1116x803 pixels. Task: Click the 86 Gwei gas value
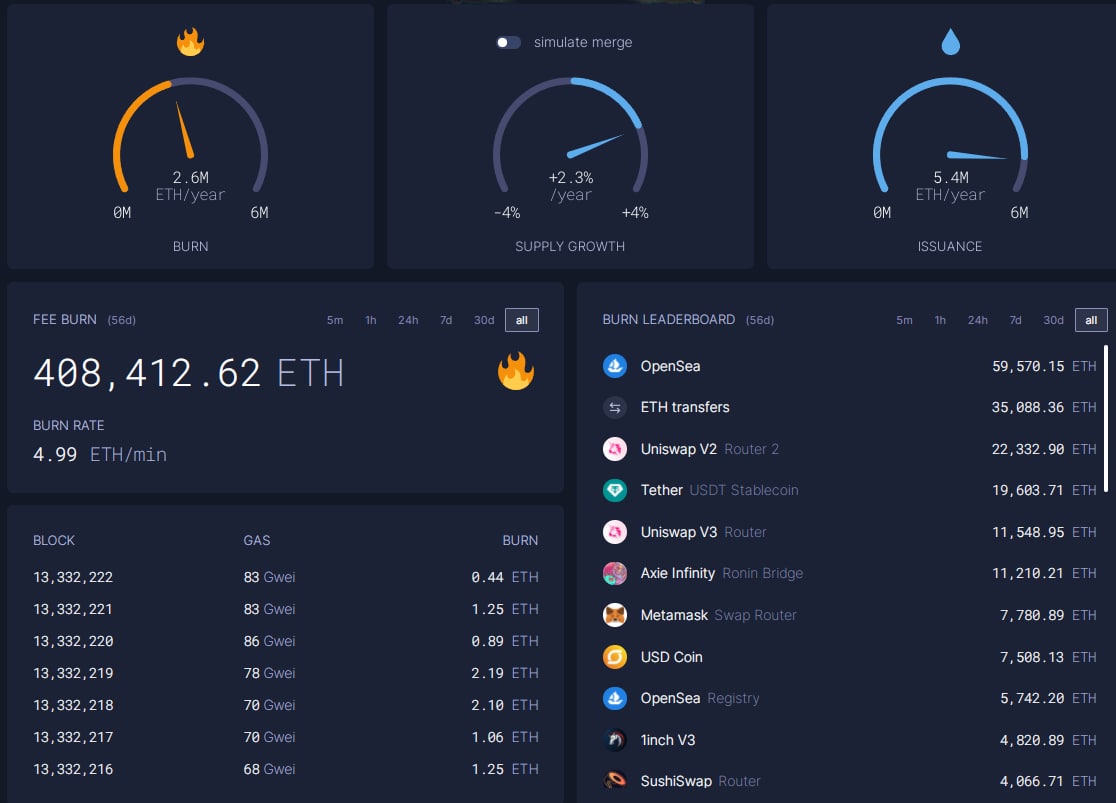269,641
